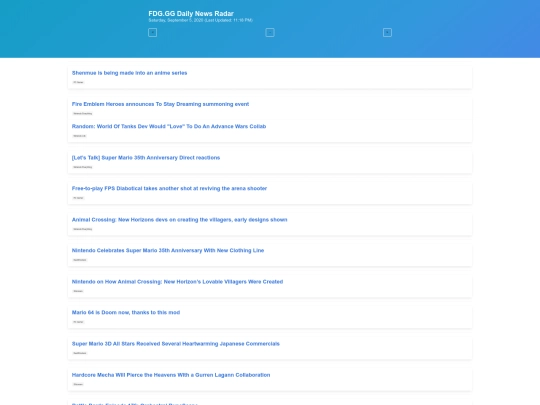Click source tag under Clothing Line headline
Image resolution: width=540 pixels, height=405 pixels.
pyautogui.click(x=80, y=260)
